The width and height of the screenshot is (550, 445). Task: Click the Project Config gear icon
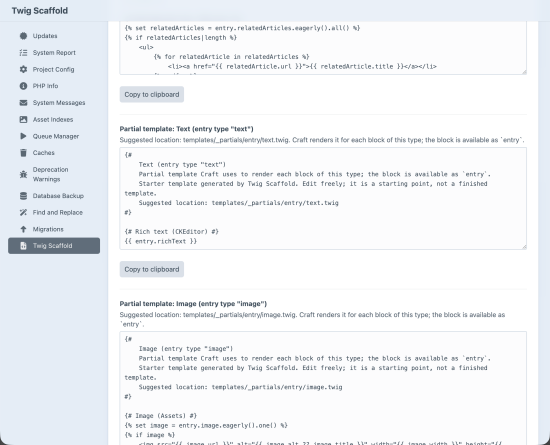[x=23, y=69]
